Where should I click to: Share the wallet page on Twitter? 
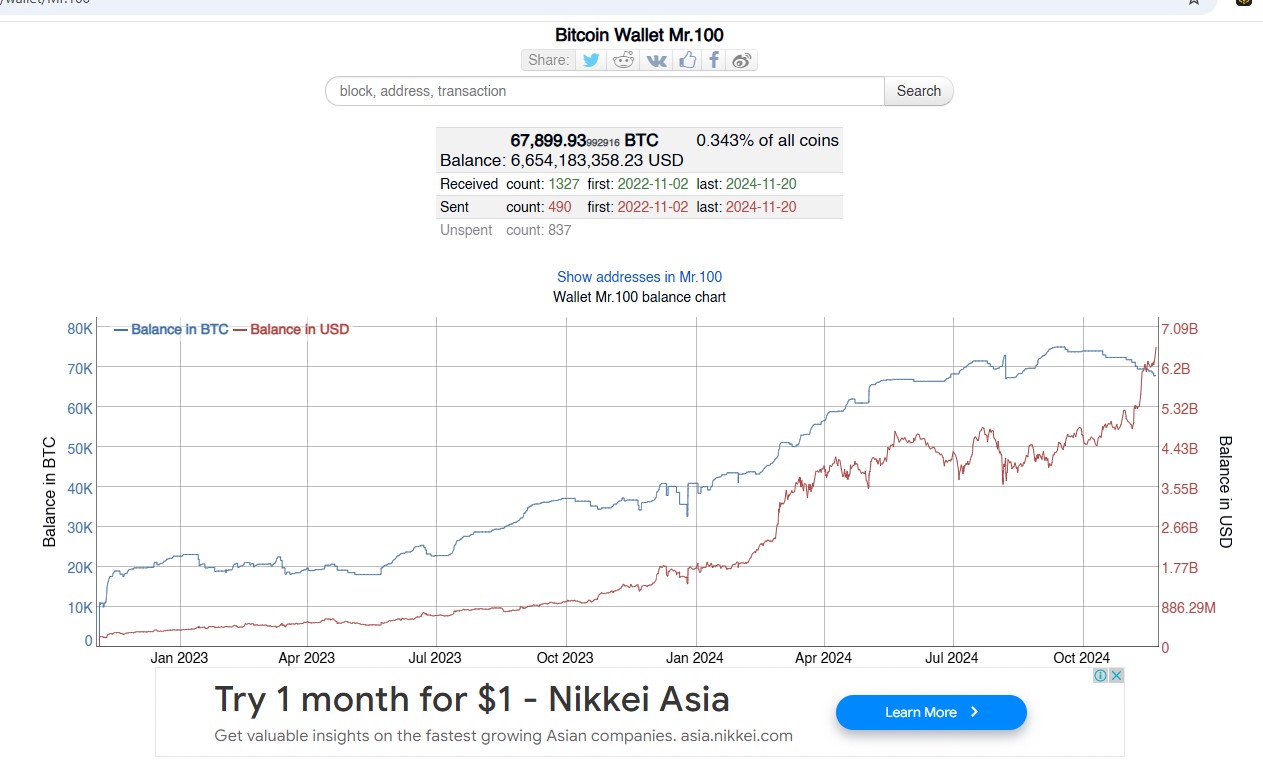coord(591,60)
